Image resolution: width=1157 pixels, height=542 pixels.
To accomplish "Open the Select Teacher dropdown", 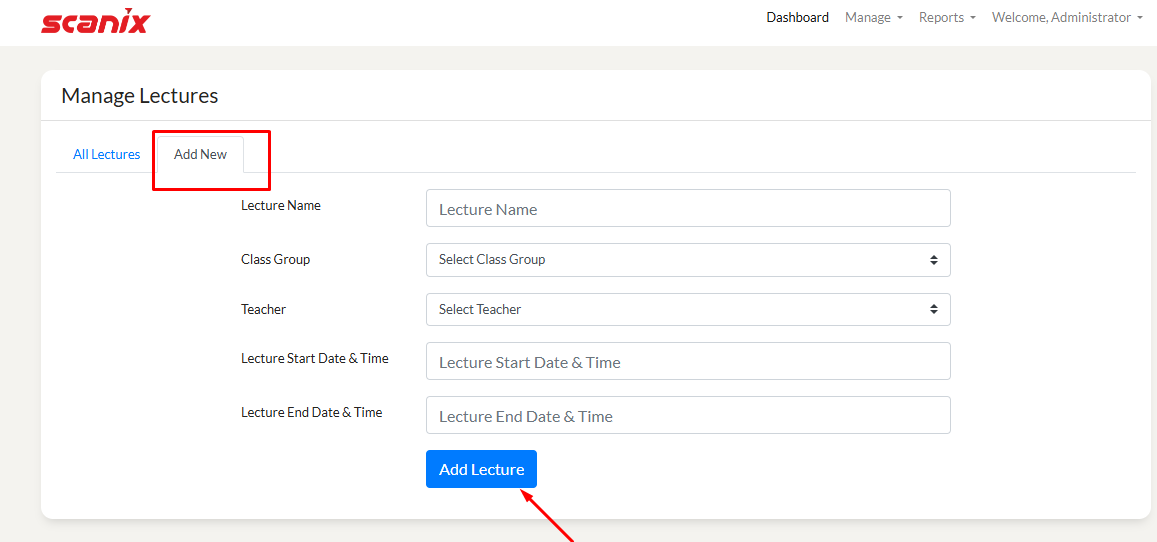I will [687, 310].
